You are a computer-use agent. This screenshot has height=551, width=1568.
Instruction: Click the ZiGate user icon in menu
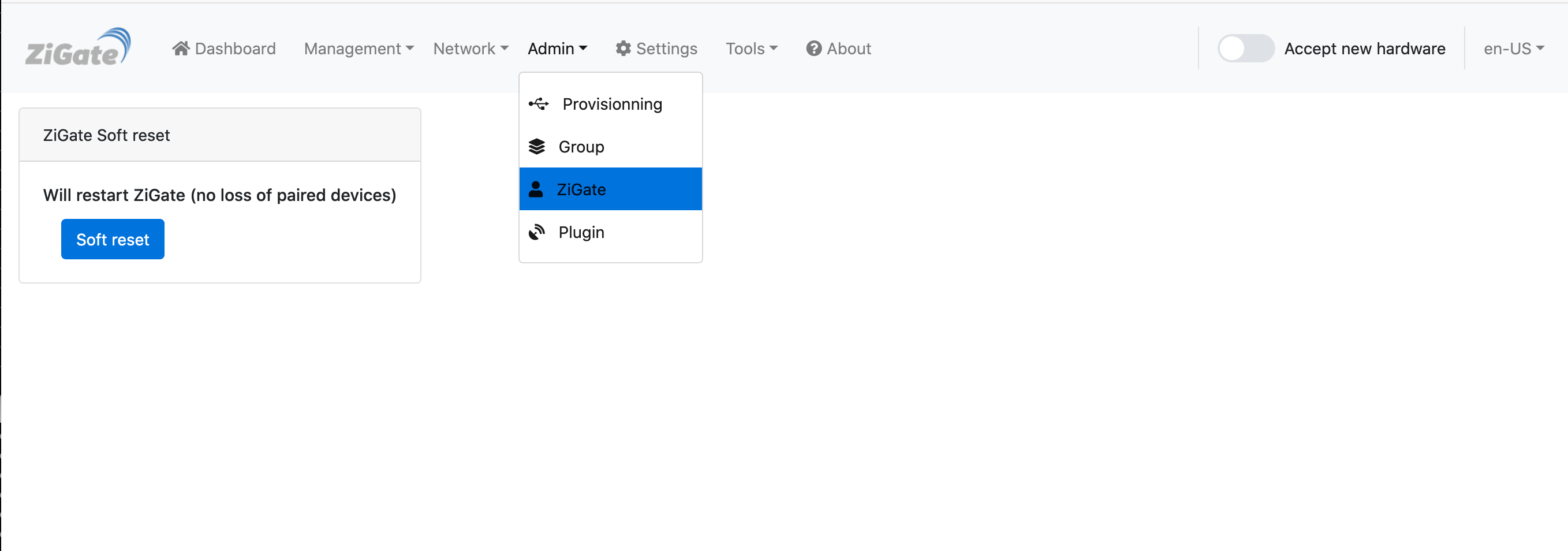pos(536,189)
